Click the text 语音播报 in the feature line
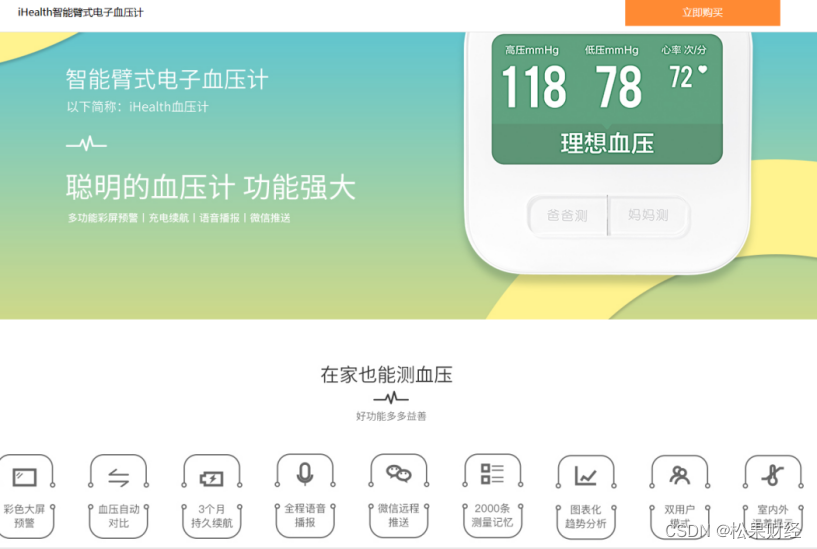This screenshot has height=549, width=817. click(219, 218)
